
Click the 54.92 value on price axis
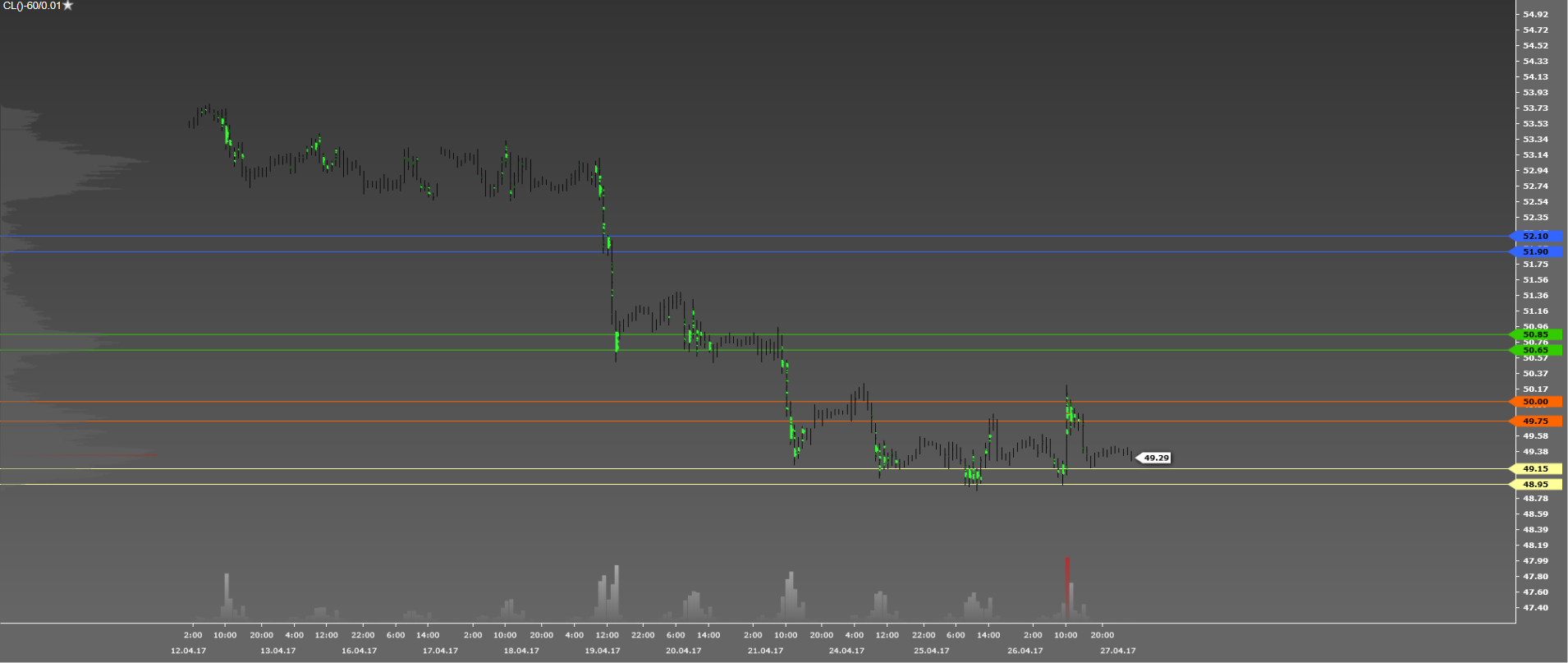pyautogui.click(x=1535, y=14)
